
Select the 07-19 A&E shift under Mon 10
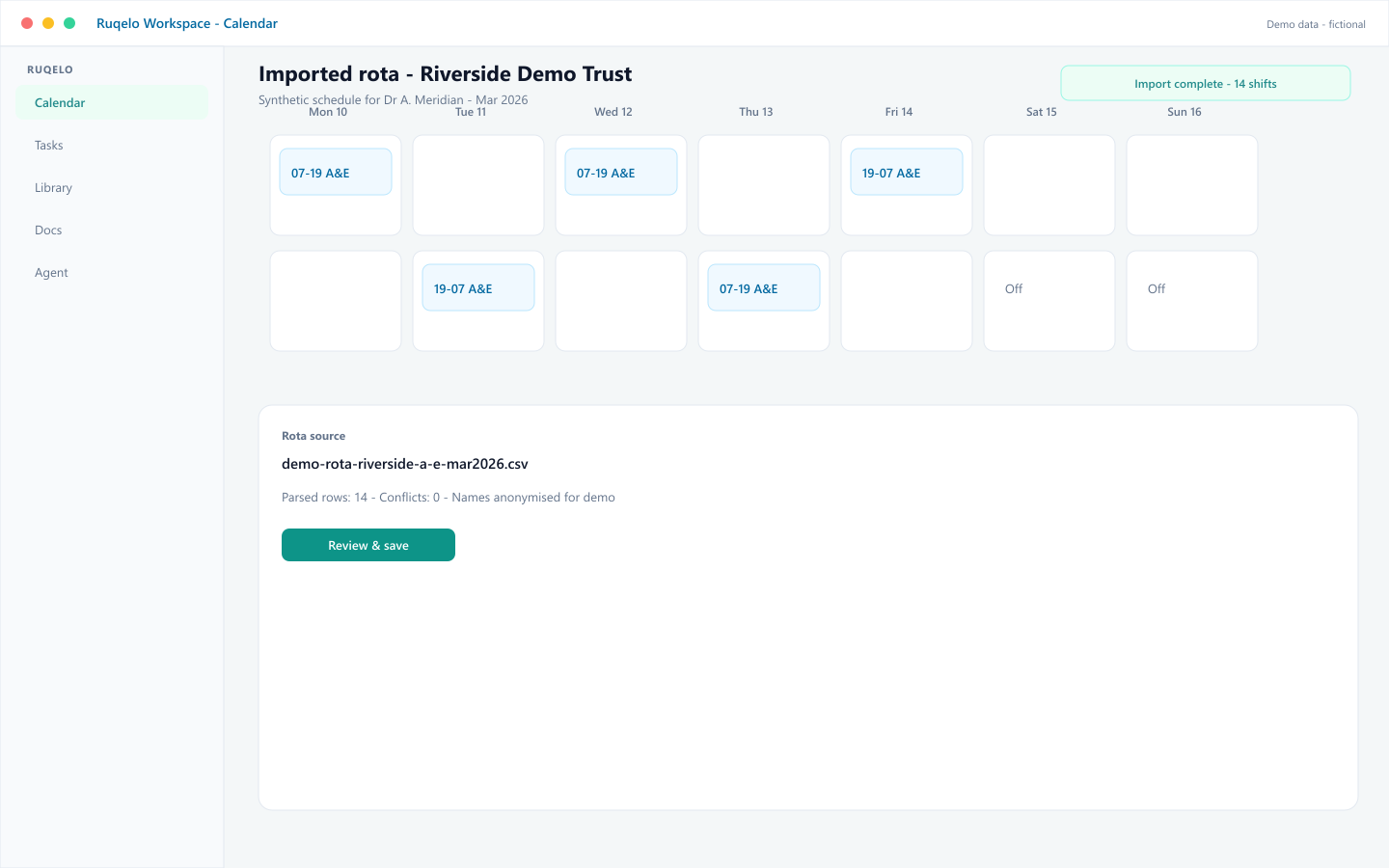[x=336, y=172]
